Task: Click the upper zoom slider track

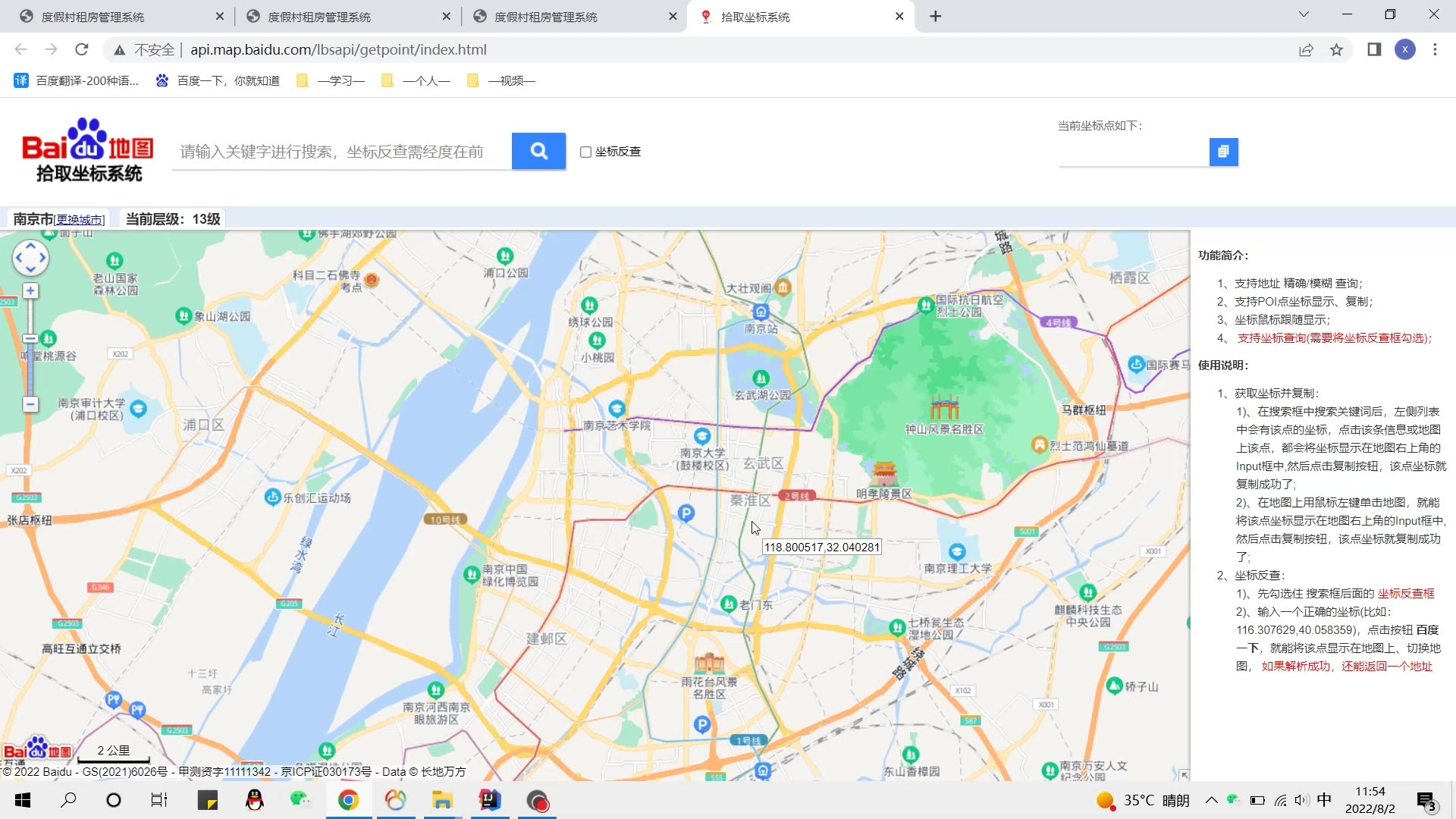Action: (x=30, y=315)
